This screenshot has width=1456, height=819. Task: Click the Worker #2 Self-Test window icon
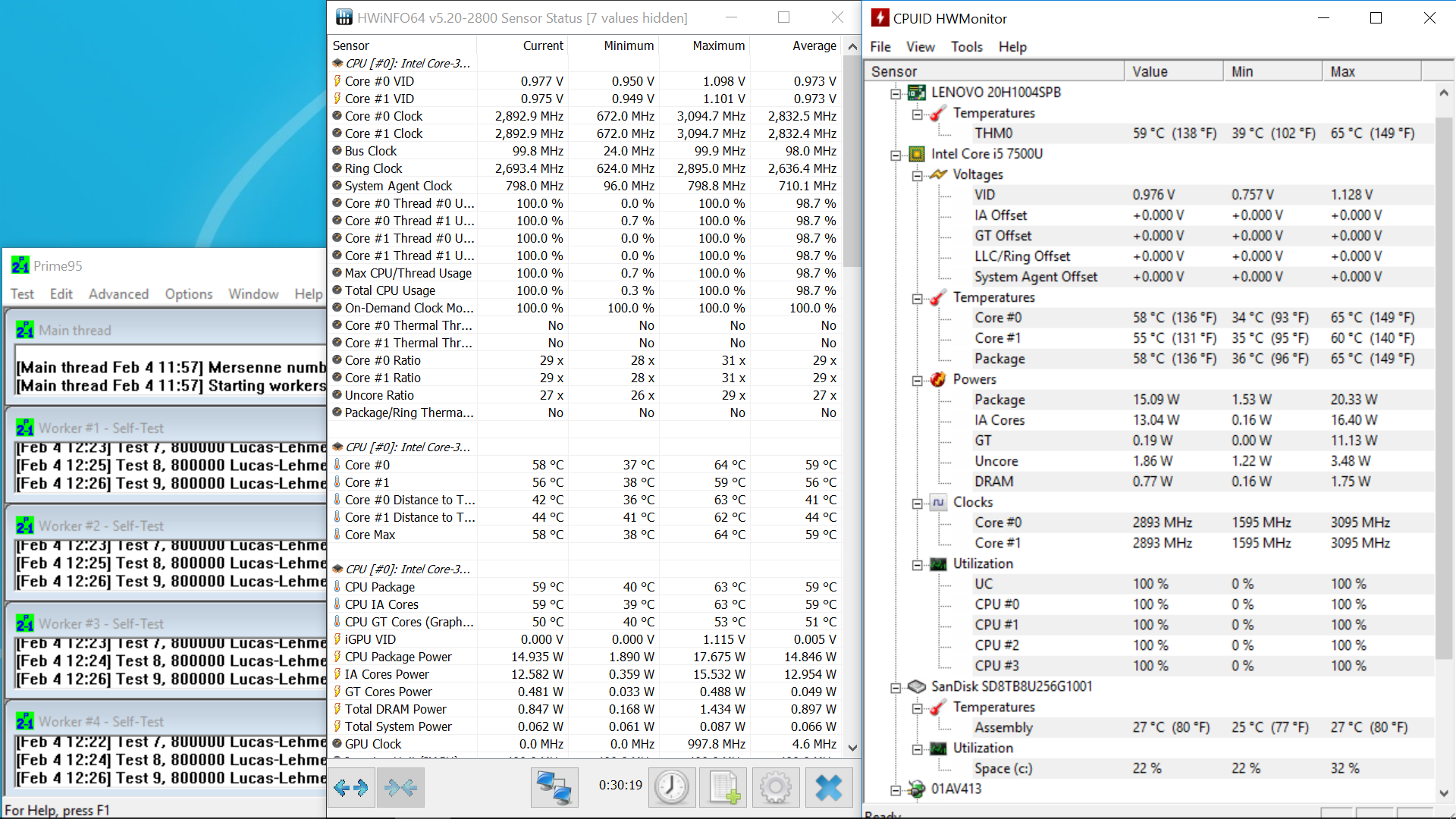coord(25,526)
